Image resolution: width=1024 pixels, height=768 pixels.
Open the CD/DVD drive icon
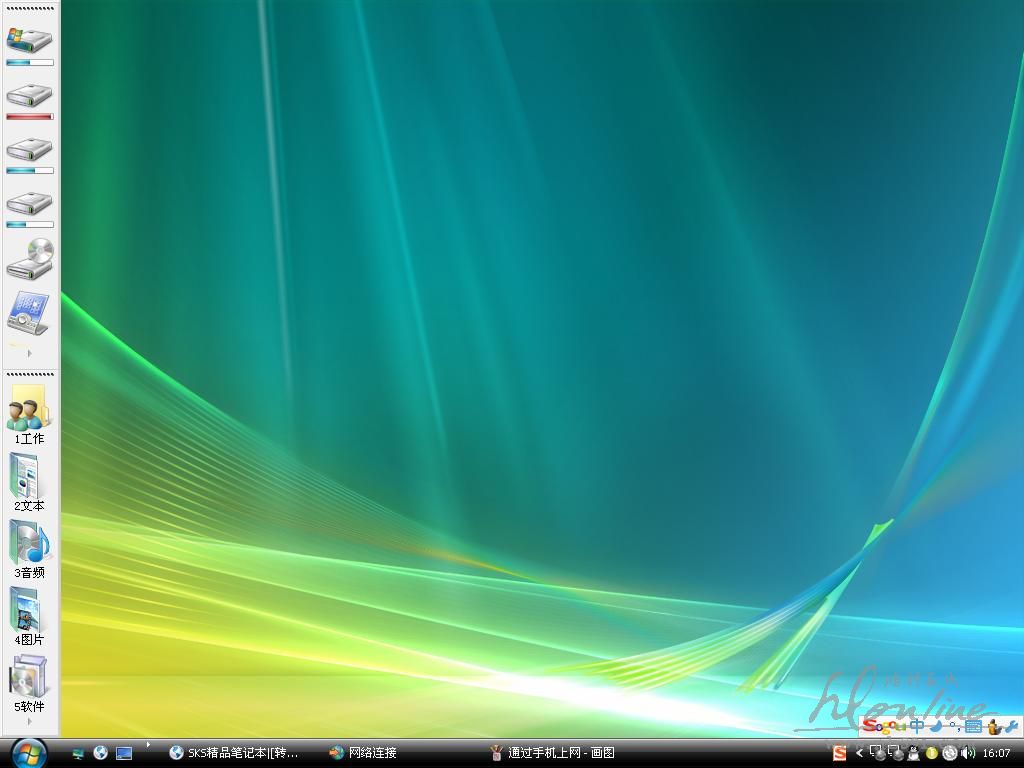coord(29,259)
